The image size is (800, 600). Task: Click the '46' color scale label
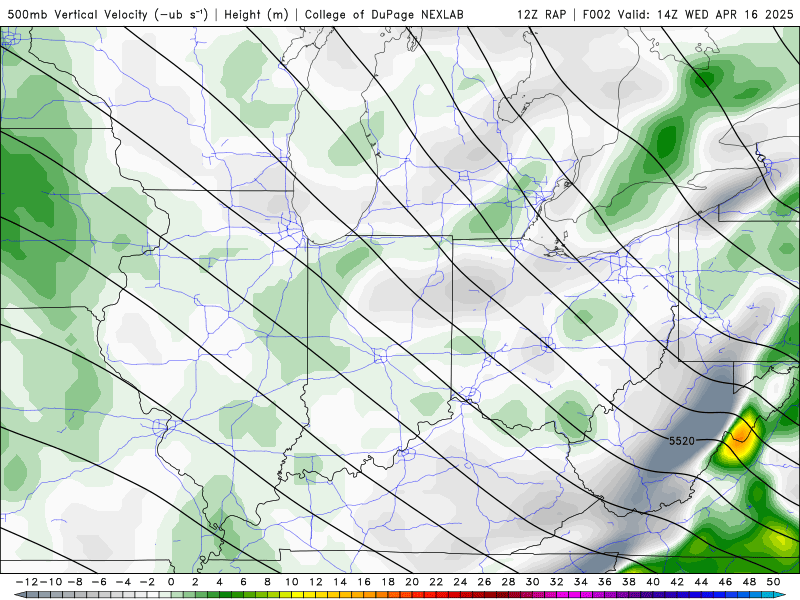pyautogui.click(x=725, y=582)
